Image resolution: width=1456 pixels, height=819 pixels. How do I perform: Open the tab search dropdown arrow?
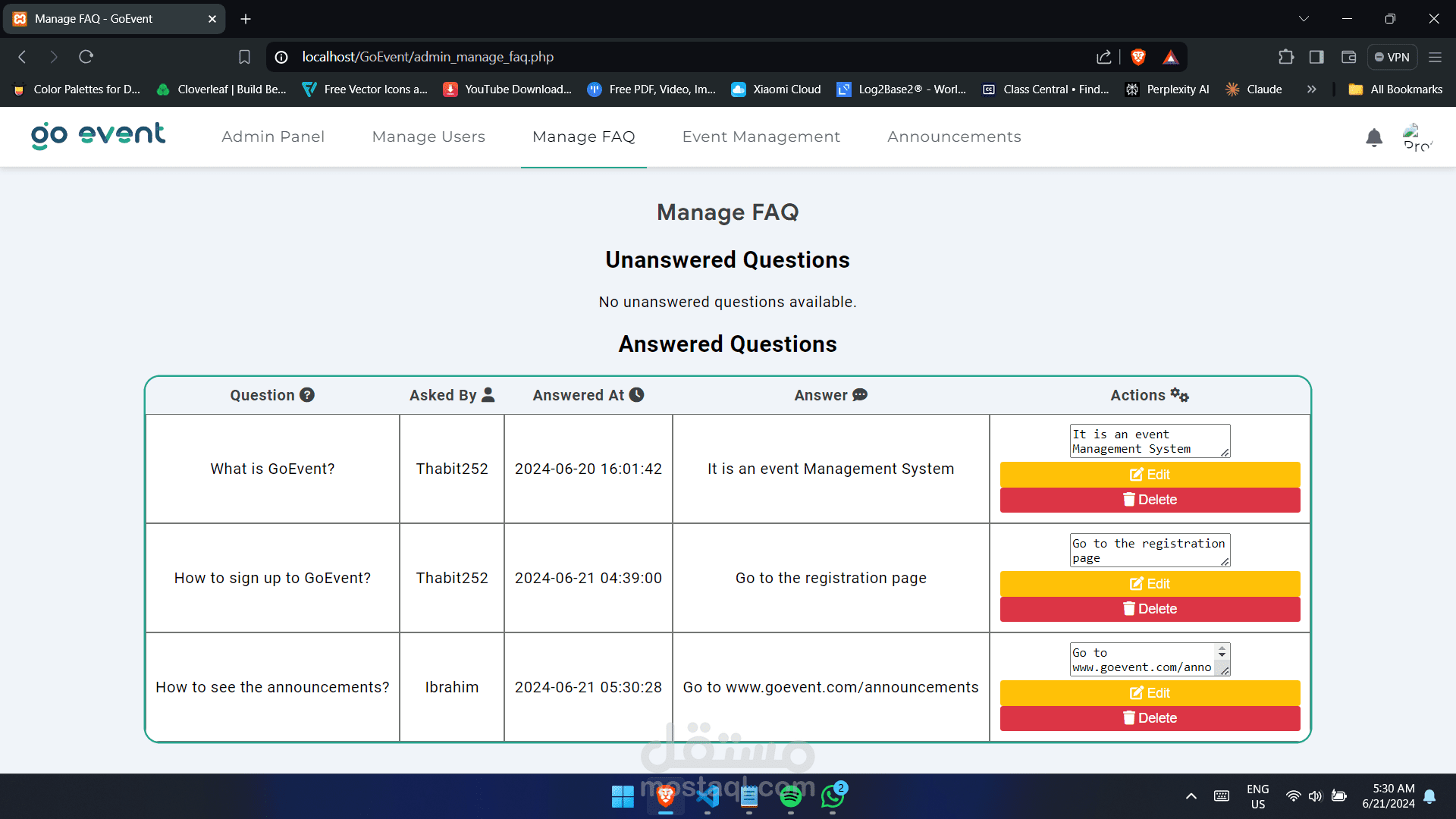1304,19
